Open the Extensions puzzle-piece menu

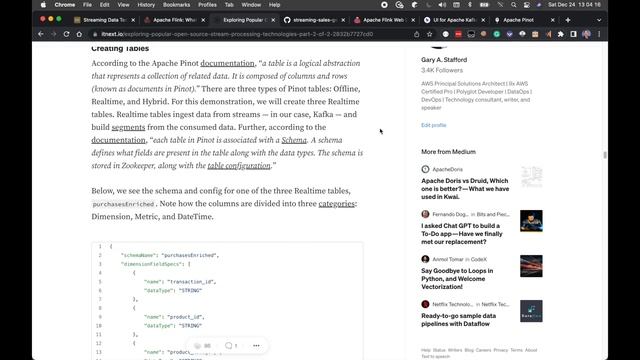point(561,34)
